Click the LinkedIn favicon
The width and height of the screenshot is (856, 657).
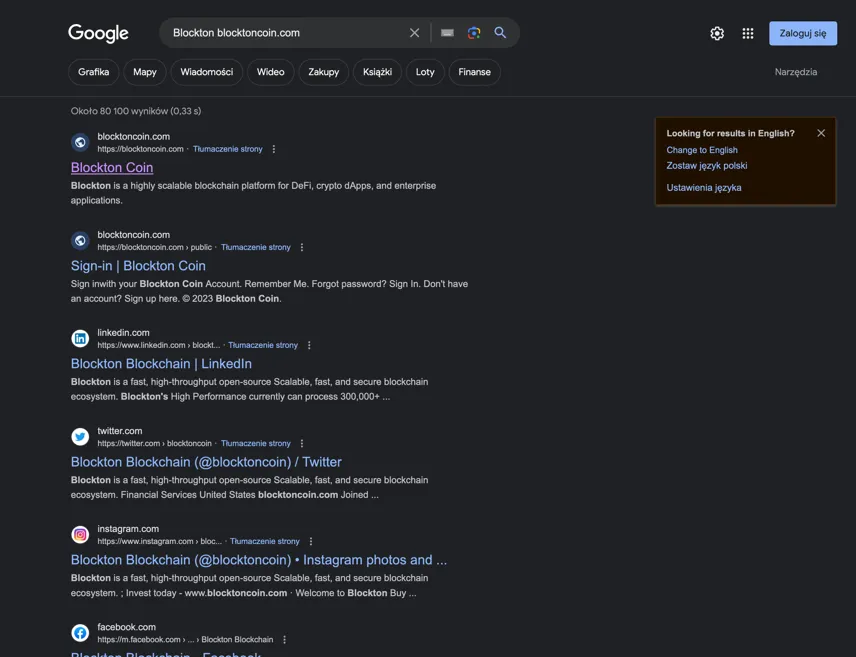click(x=80, y=339)
